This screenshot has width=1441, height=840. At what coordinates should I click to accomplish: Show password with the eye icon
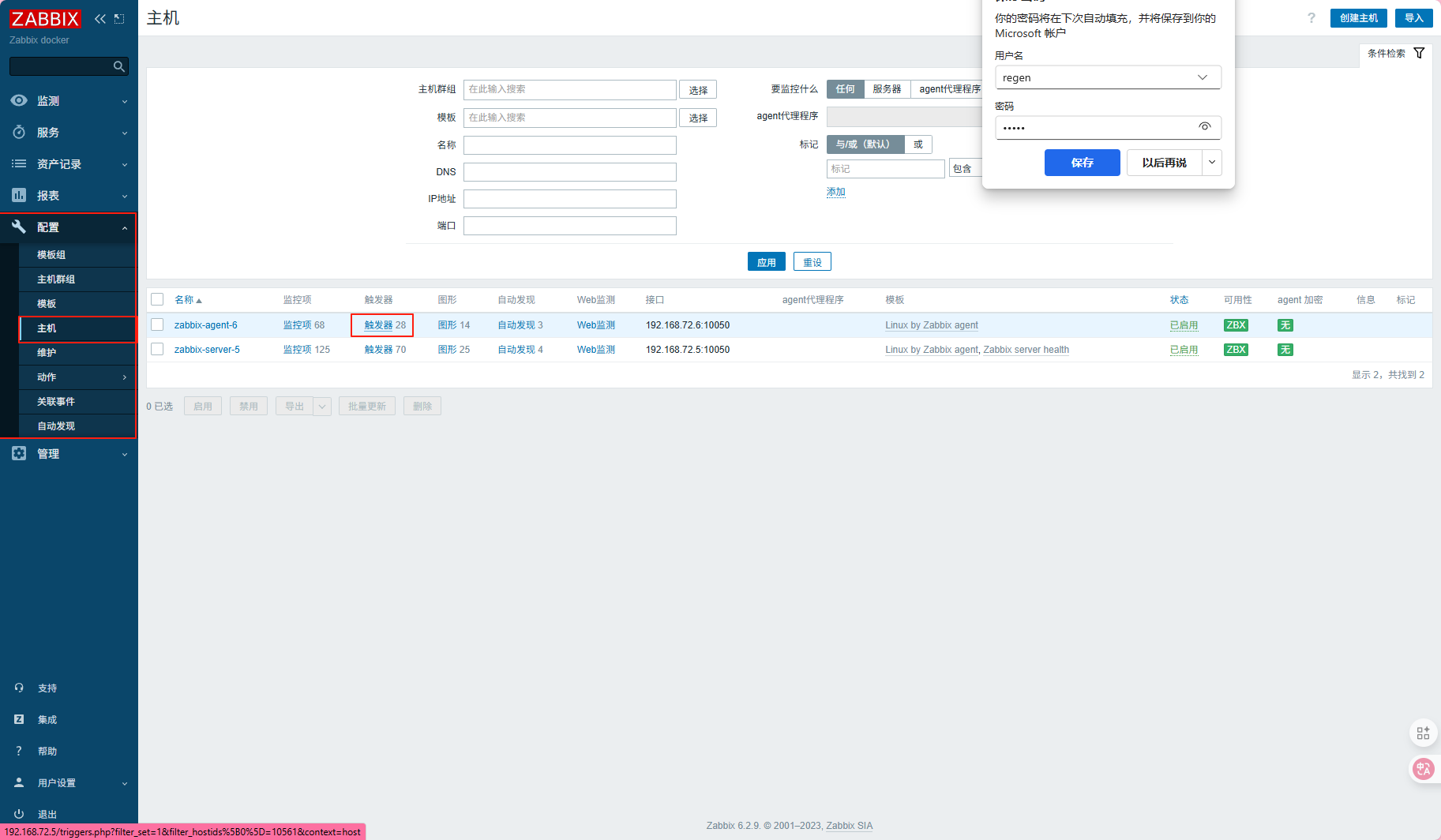pyautogui.click(x=1205, y=126)
